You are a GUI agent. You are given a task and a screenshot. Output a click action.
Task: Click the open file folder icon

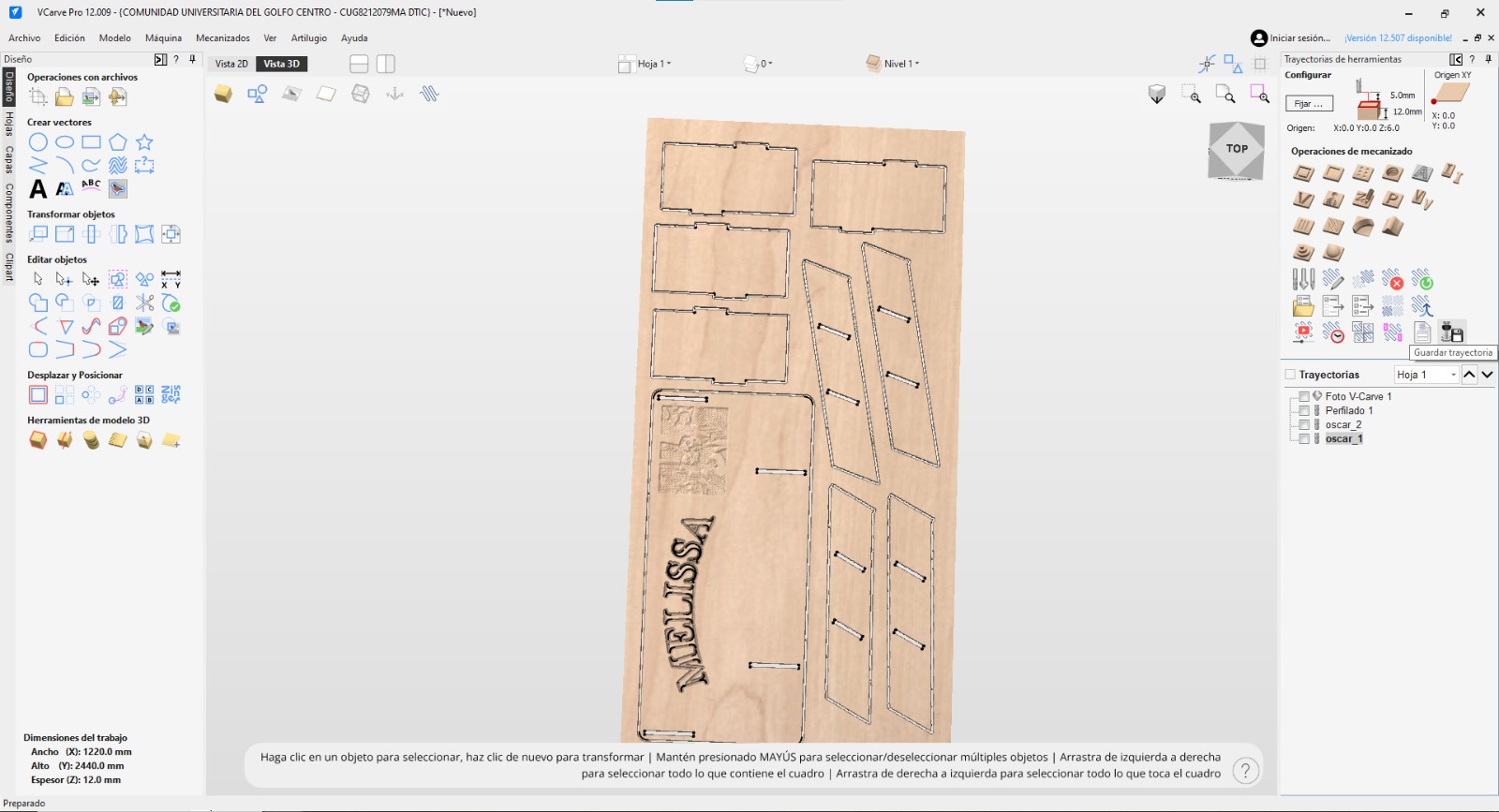tap(64, 96)
